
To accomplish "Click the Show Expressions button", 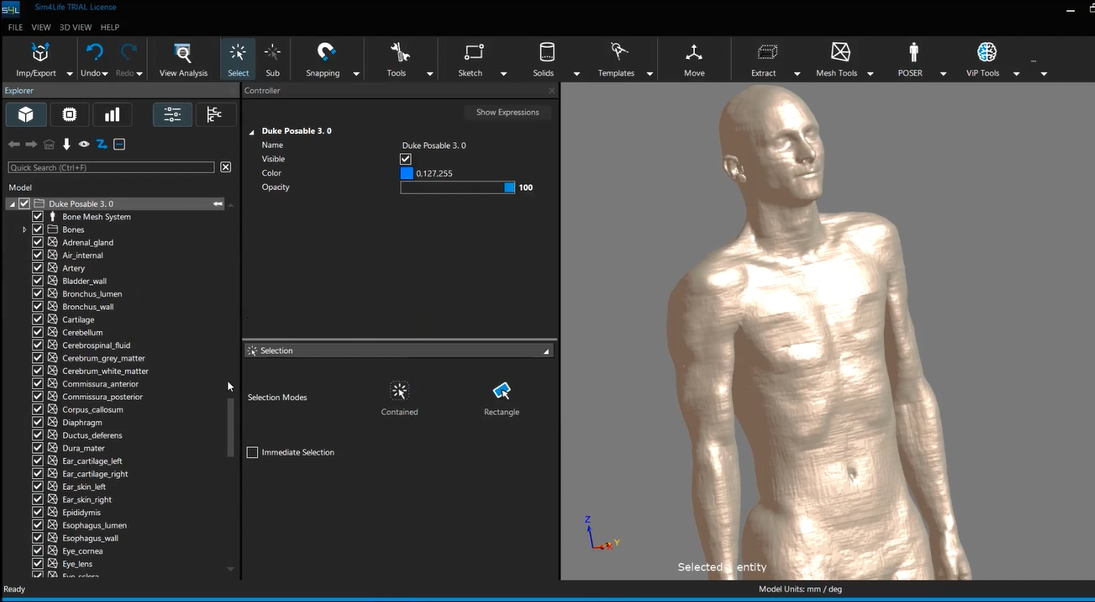I will point(507,112).
